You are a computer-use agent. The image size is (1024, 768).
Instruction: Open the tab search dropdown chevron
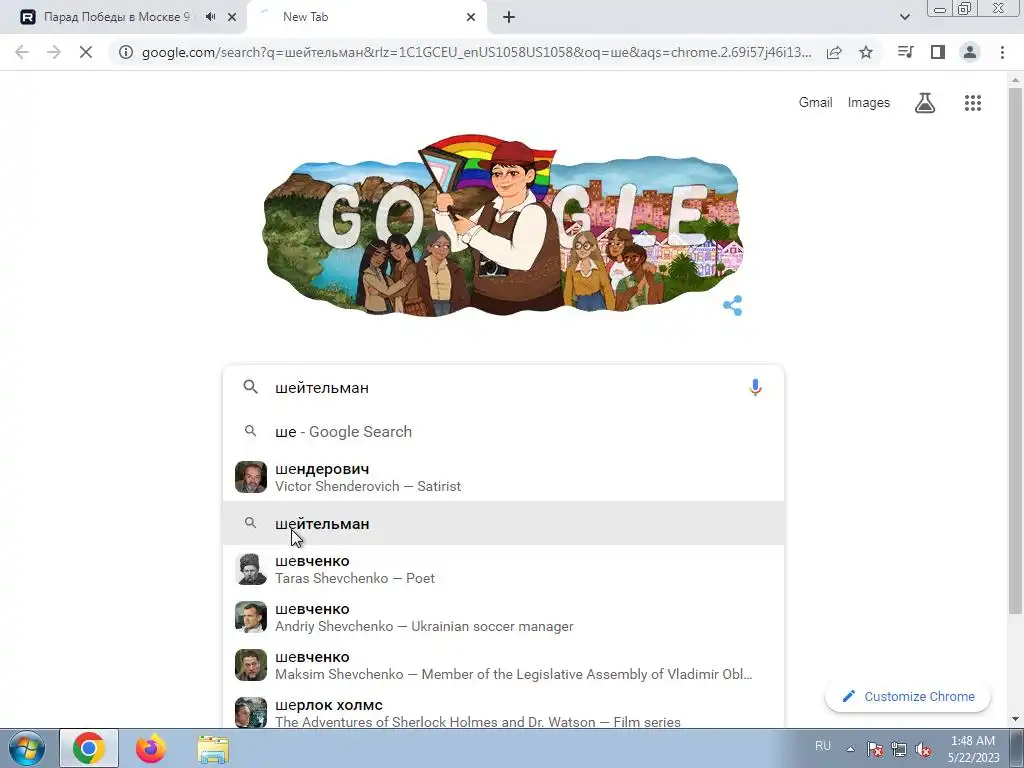904,17
